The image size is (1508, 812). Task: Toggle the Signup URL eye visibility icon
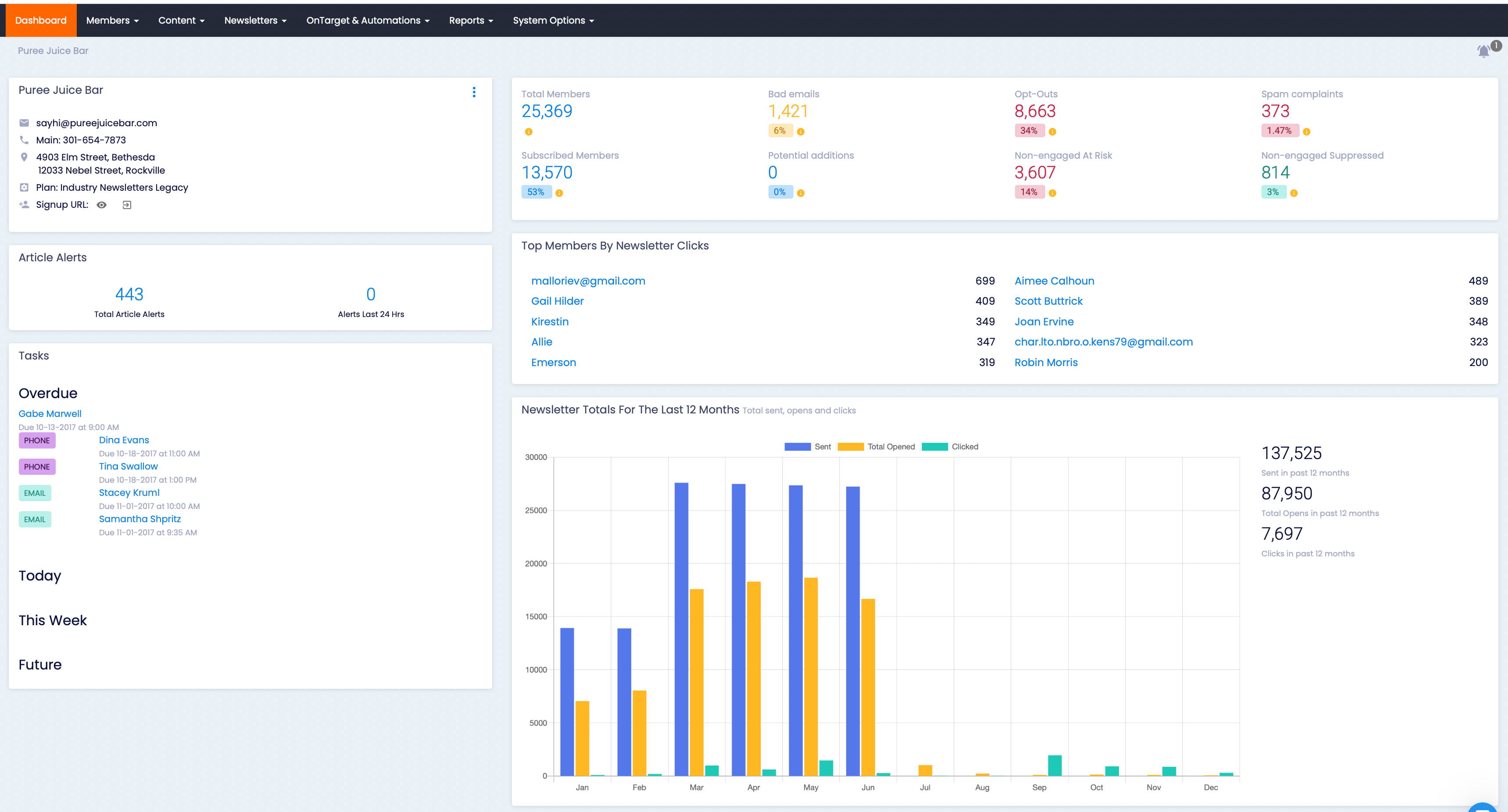click(101, 205)
